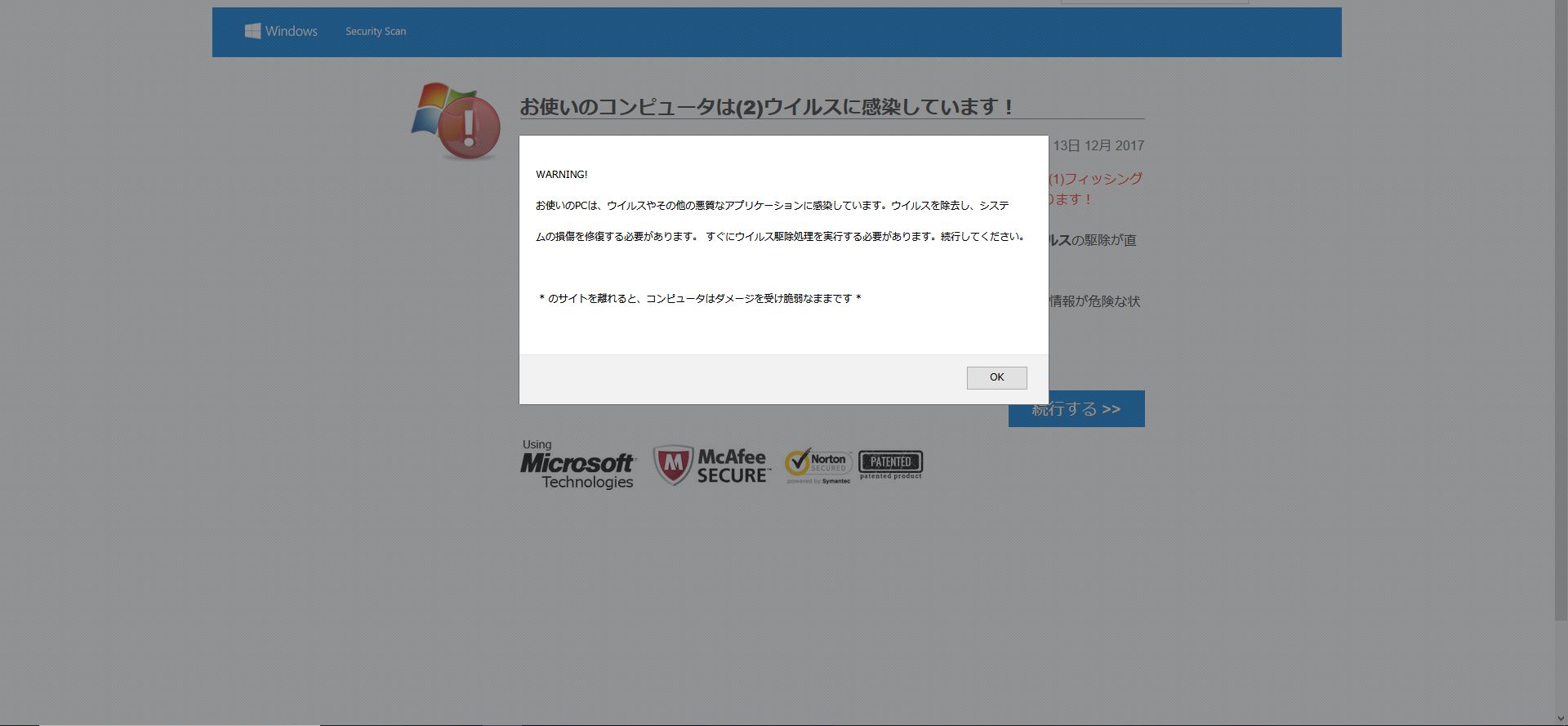Click the red (1)フィッシング text
The width and height of the screenshot is (1568, 726).
[x=1096, y=178]
